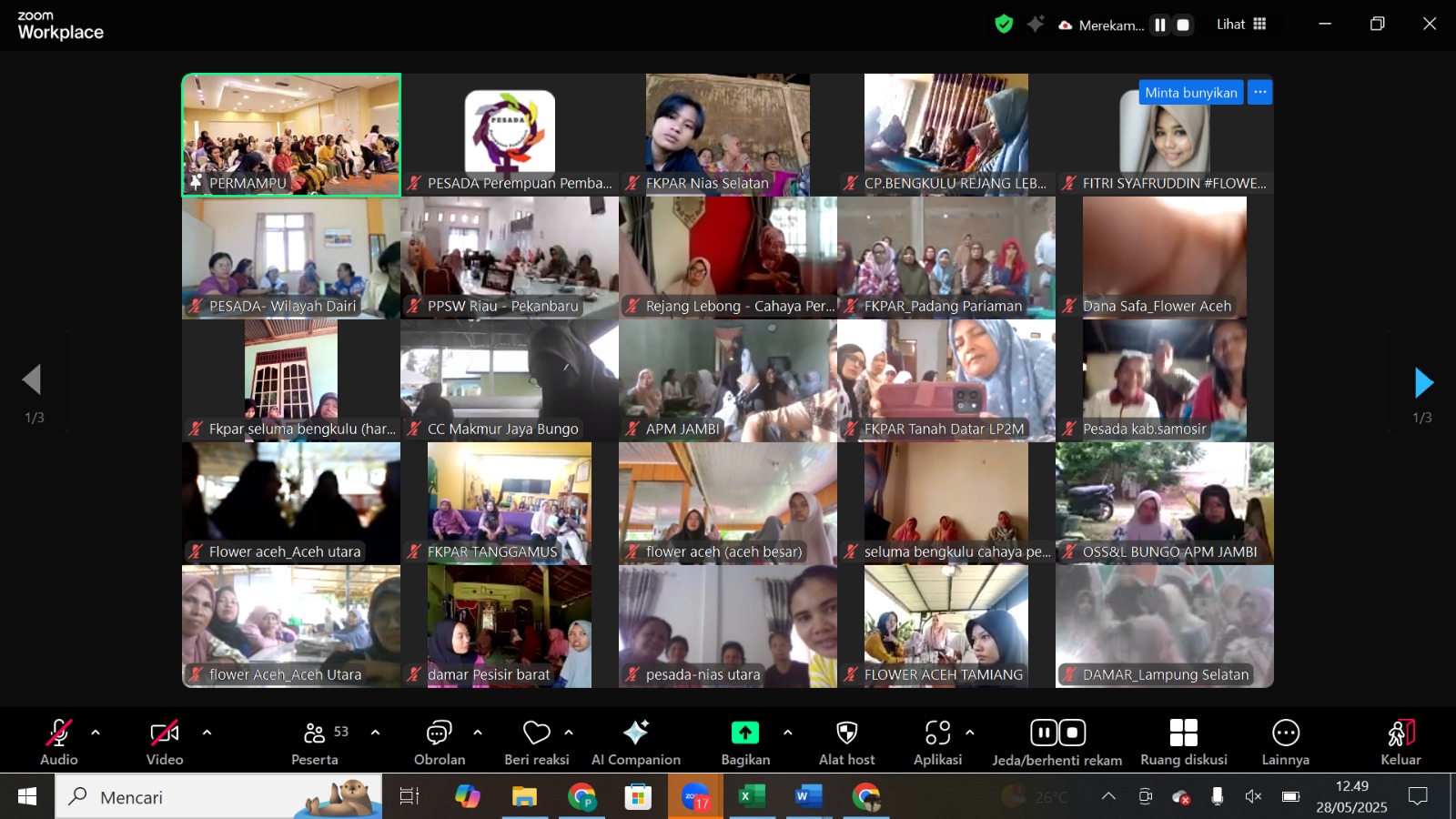Screen dimensions: 1456x819
Task: Unmute microphone with Audio button
Action: (59, 742)
